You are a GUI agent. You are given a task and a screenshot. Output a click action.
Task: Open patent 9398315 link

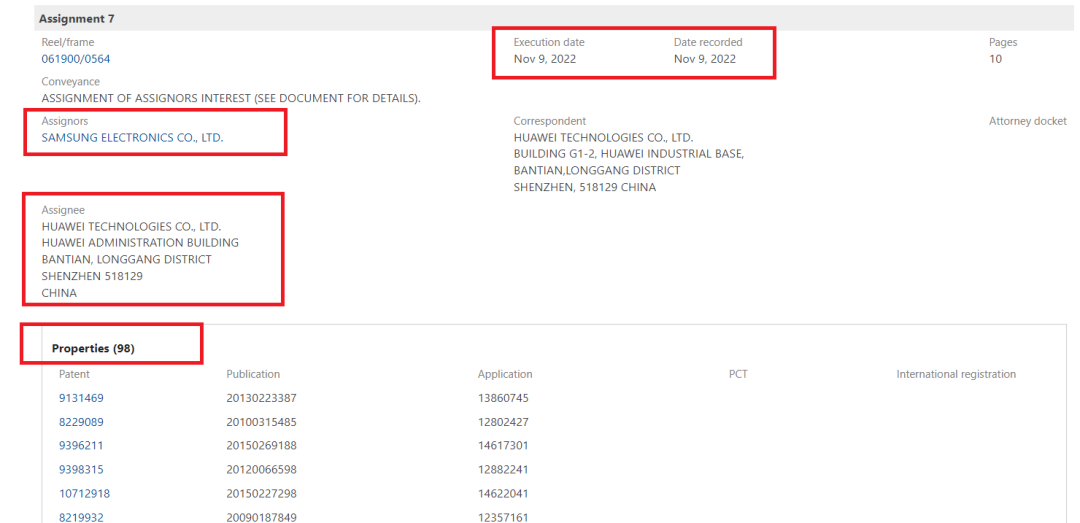(x=81, y=470)
